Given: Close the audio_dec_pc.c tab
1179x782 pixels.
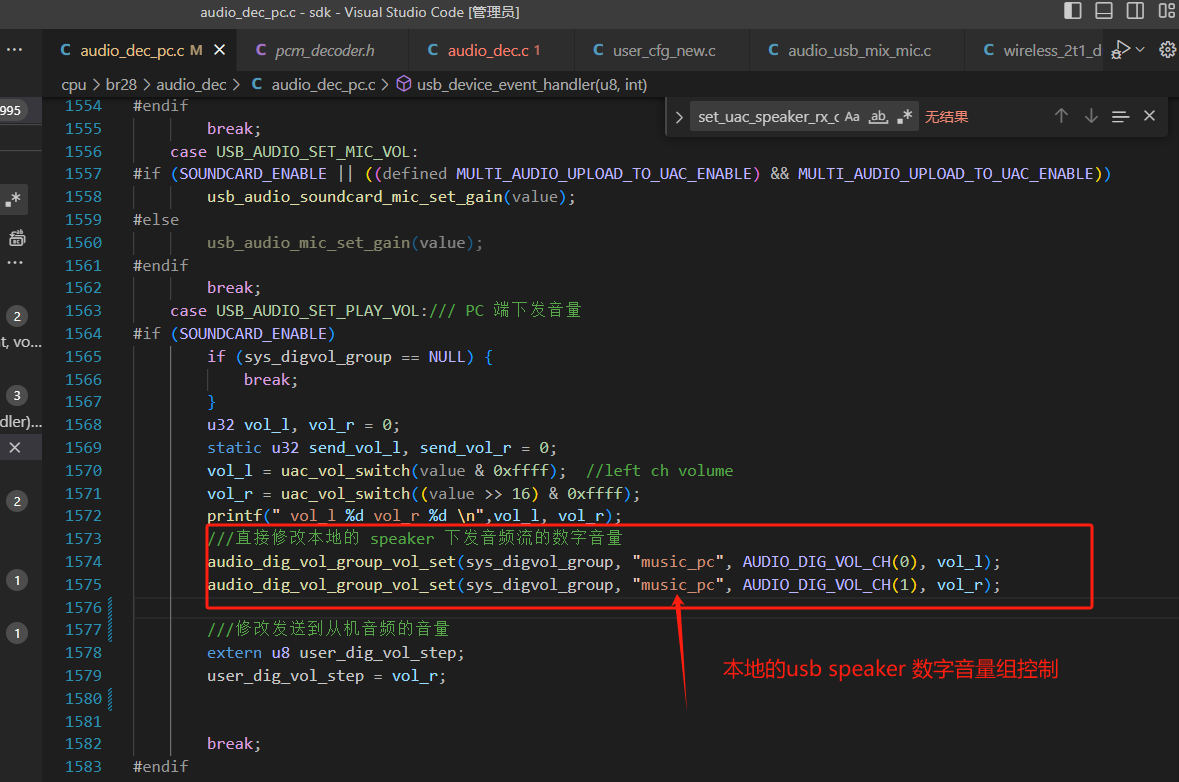Looking at the screenshot, I should (x=220, y=50).
